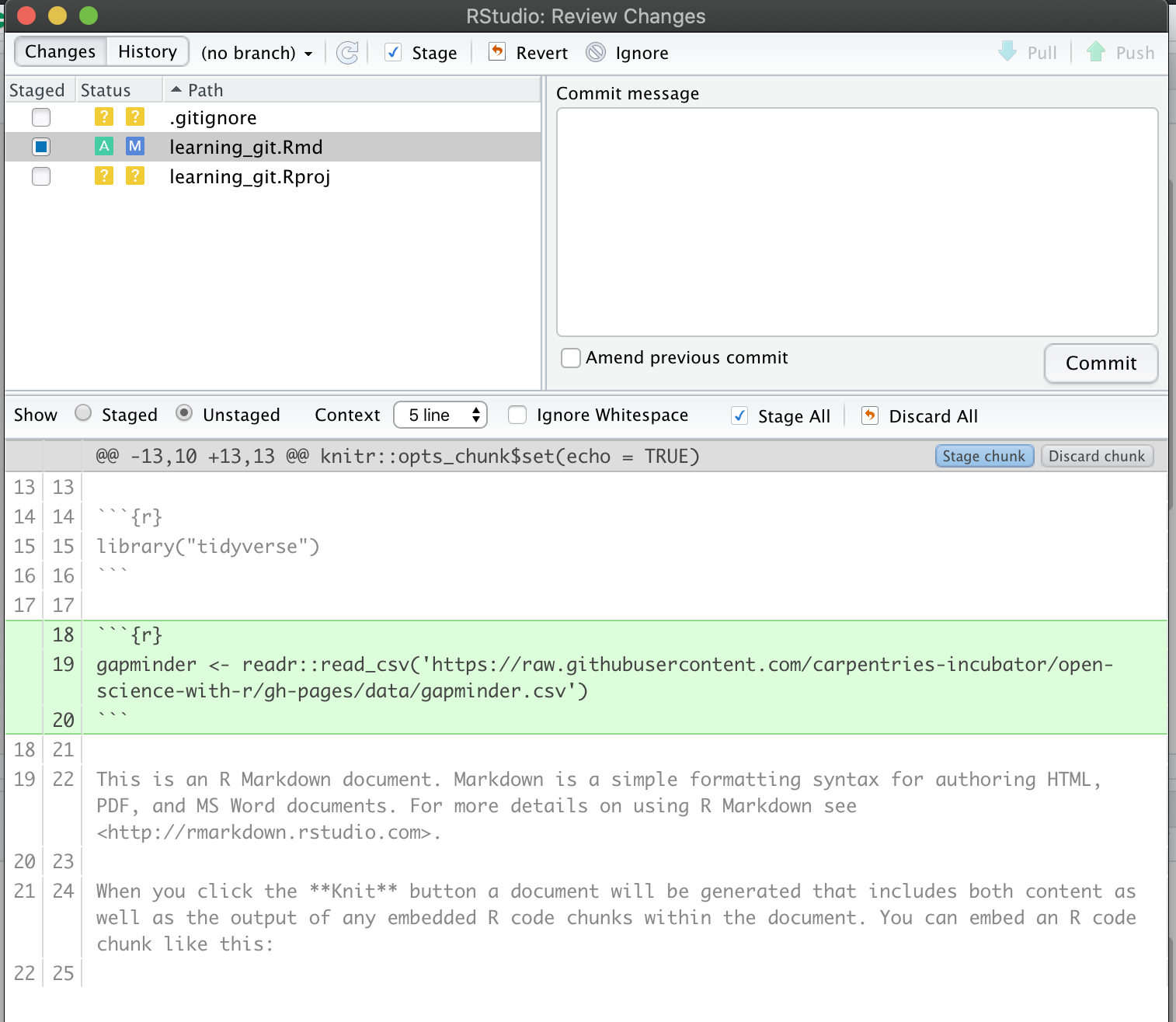The height and width of the screenshot is (1022, 1176).
Task: Select the learning_git.Rproj file row
Action: click(273, 176)
